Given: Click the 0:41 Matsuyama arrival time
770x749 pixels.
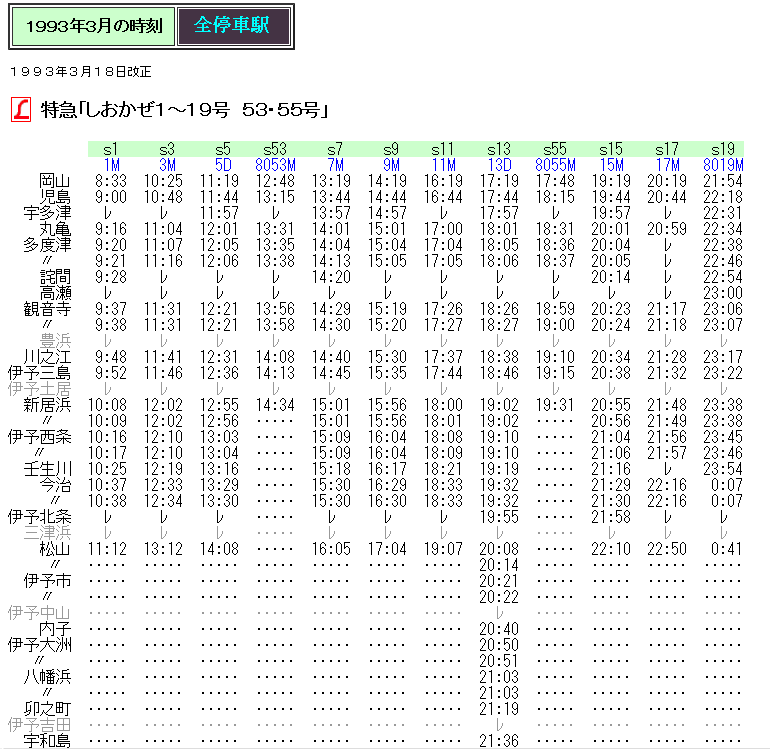Looking at the screenshot, I should 727,549.
